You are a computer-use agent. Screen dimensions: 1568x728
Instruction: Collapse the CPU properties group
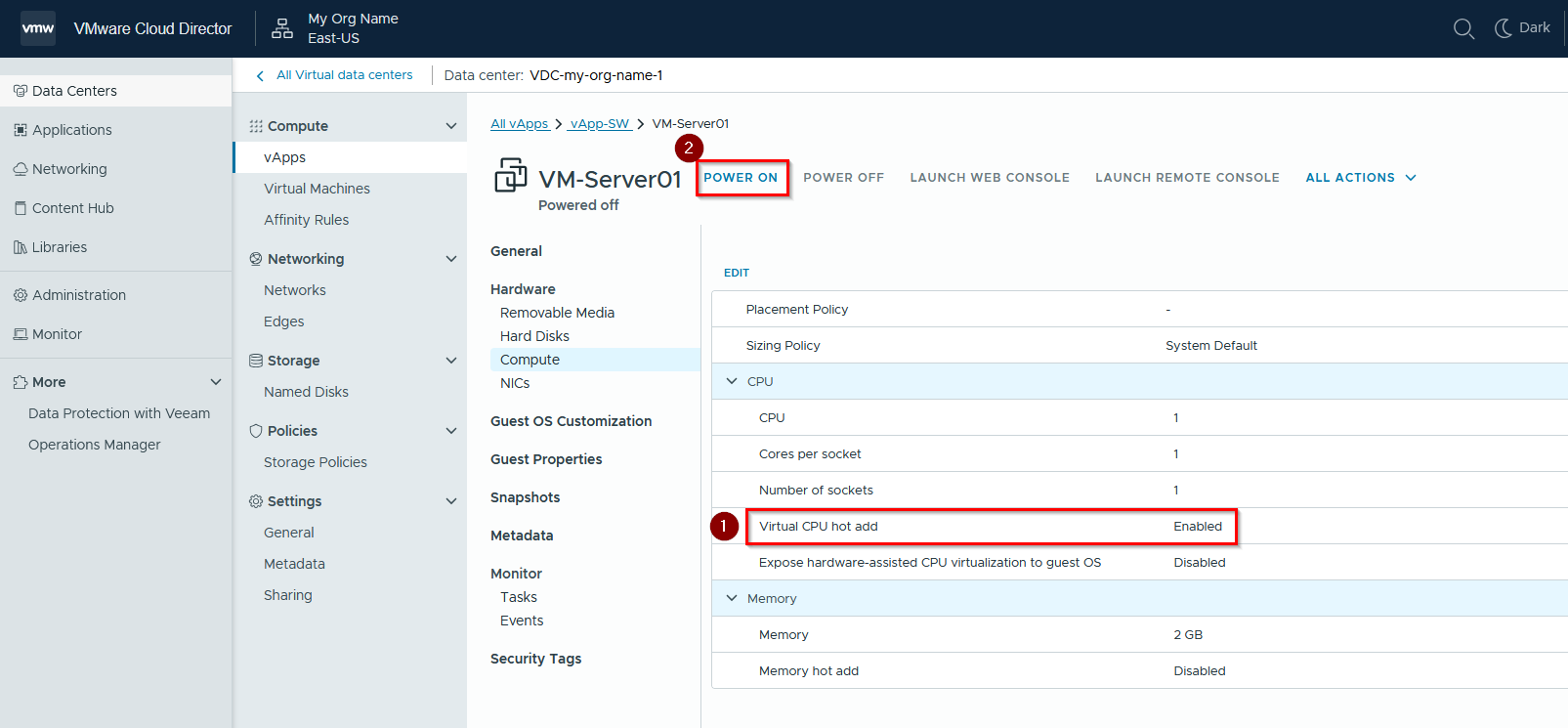click(x=732, y=381)
